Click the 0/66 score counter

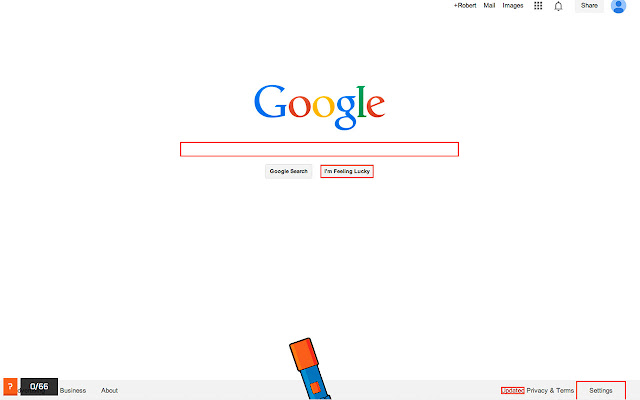click(39, 387)
